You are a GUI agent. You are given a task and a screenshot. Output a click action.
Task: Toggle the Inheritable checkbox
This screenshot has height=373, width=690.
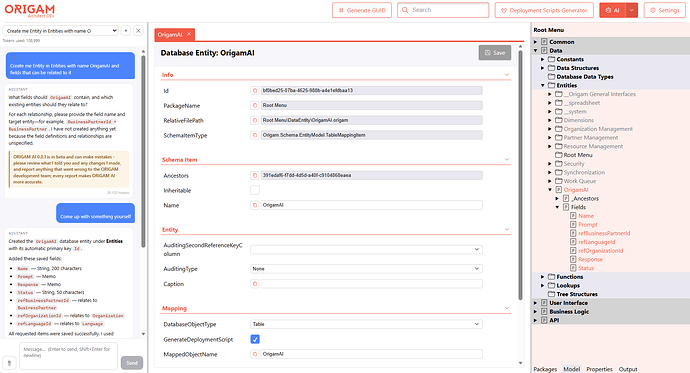tap(255, 190)
